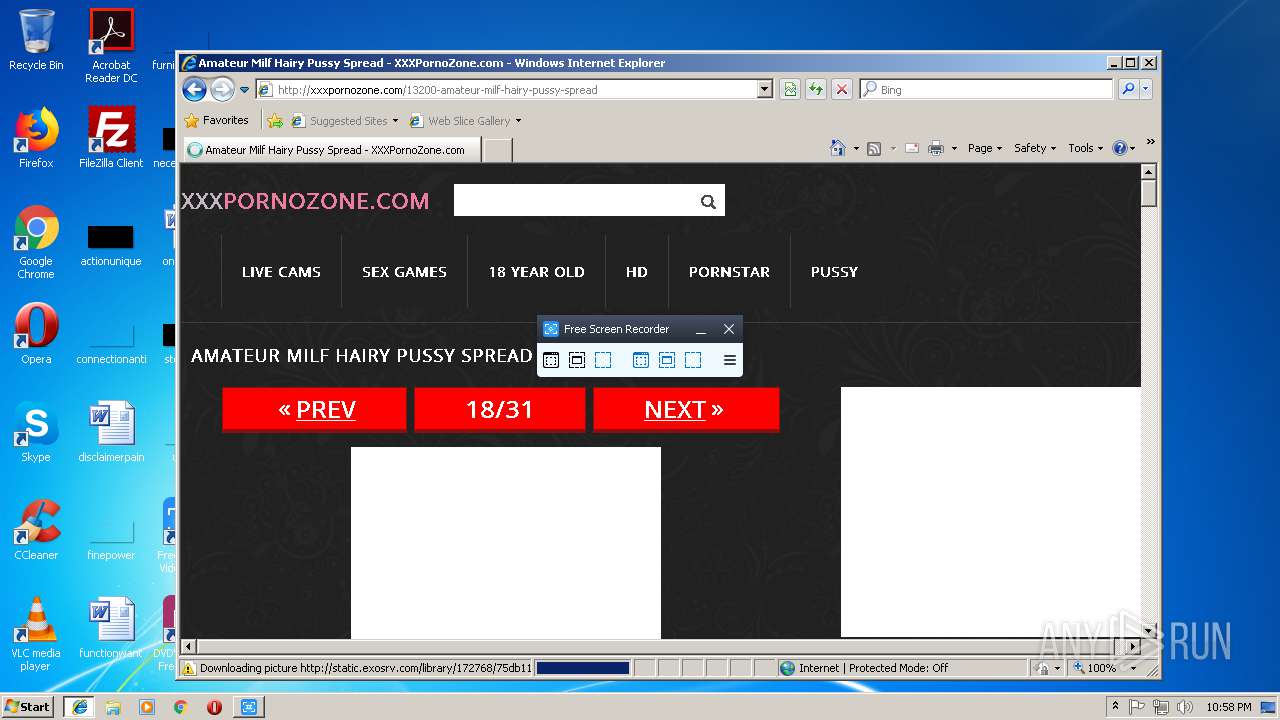
Task: Click the Help question mark icon
Action: coord(1119,148)
